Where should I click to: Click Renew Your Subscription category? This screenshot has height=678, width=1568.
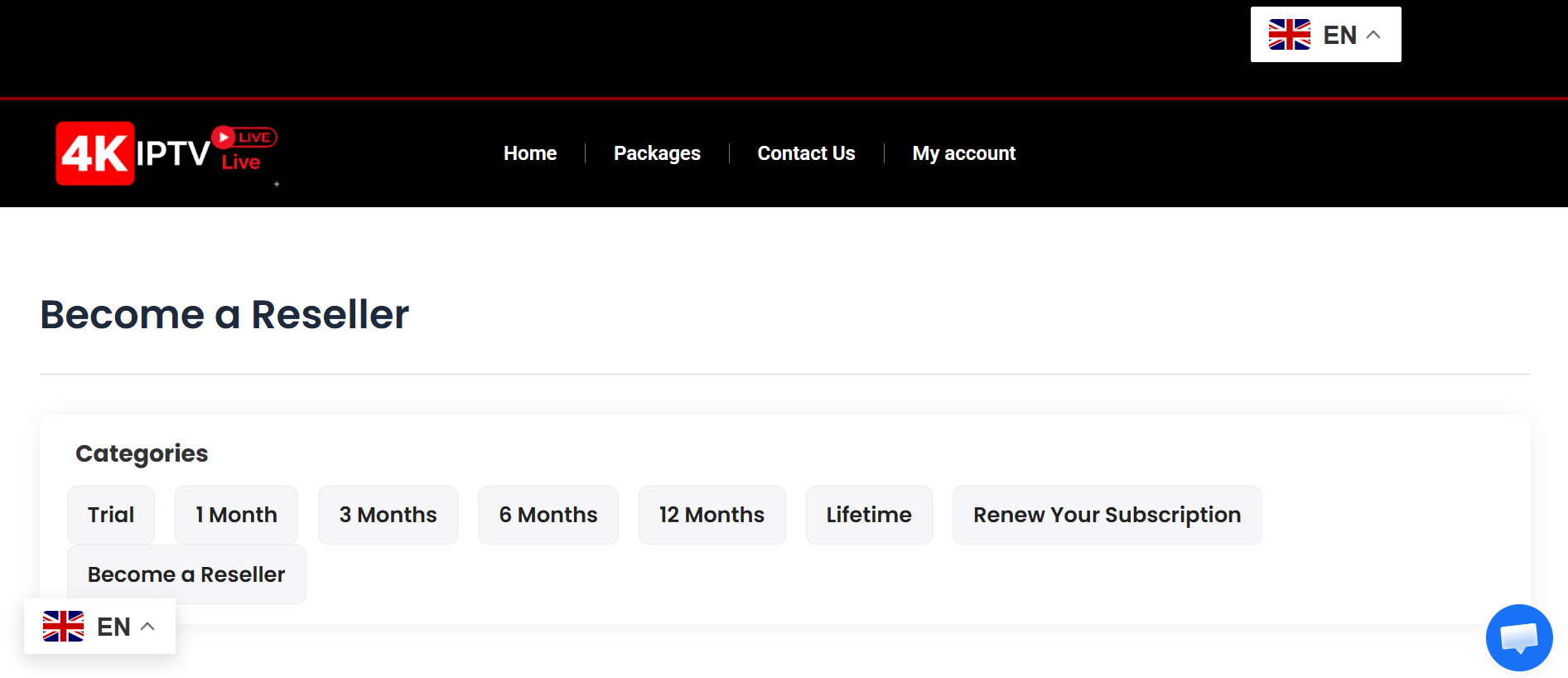pos(1107,515)
